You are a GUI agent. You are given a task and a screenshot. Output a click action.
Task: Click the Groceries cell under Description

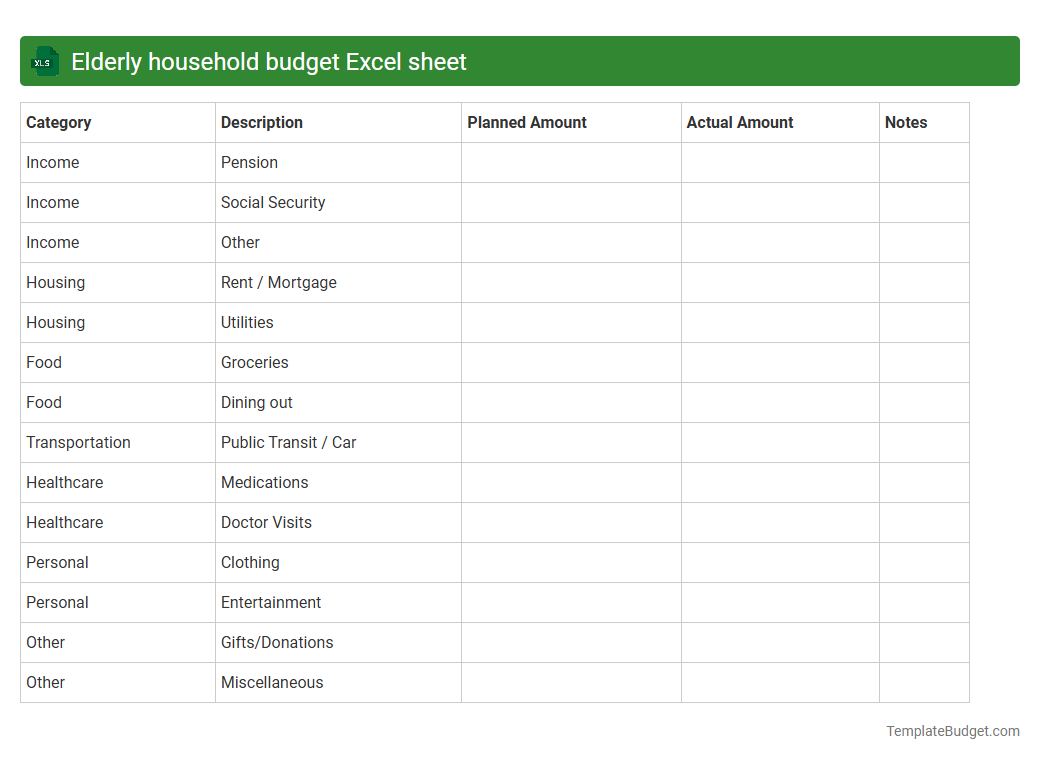(x=254, y=362)
